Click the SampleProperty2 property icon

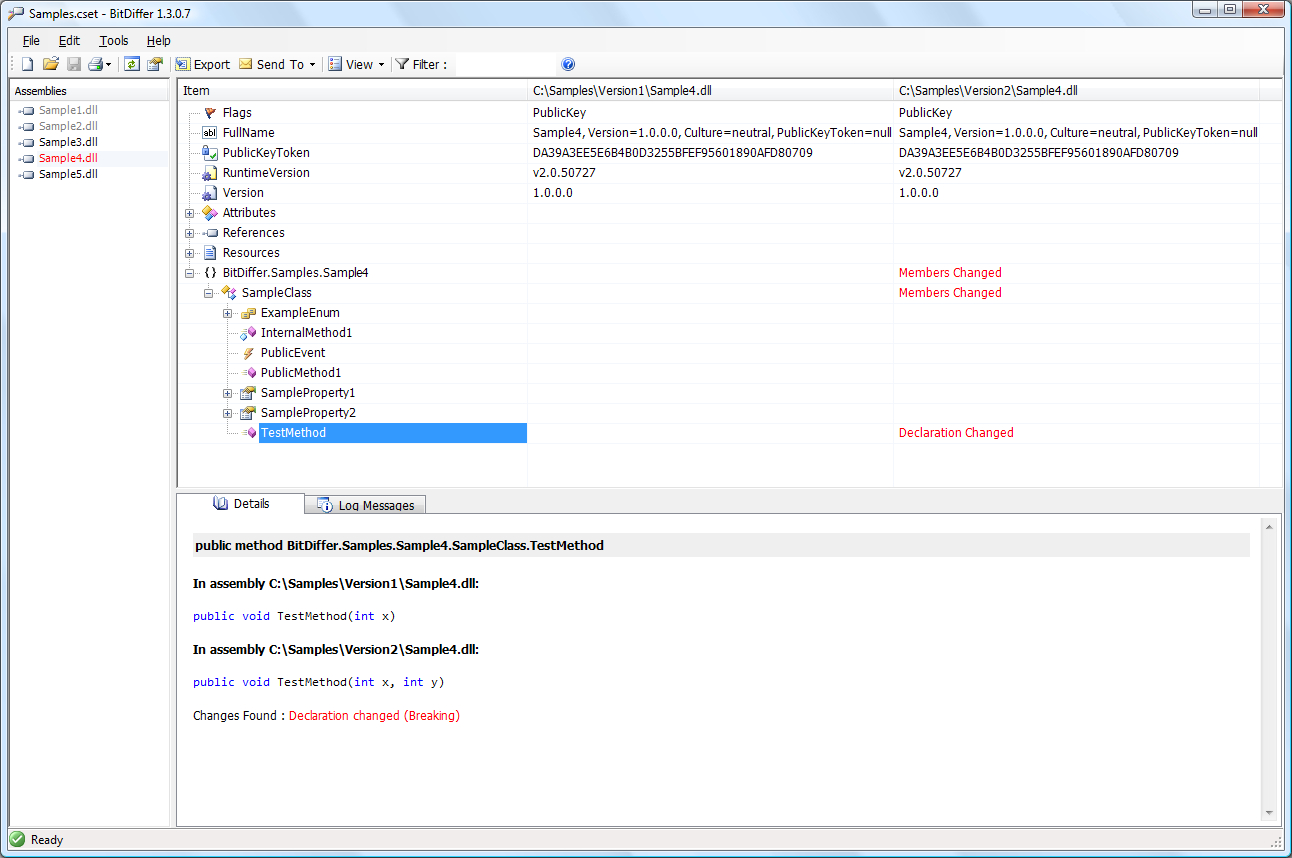click(248, 413)
